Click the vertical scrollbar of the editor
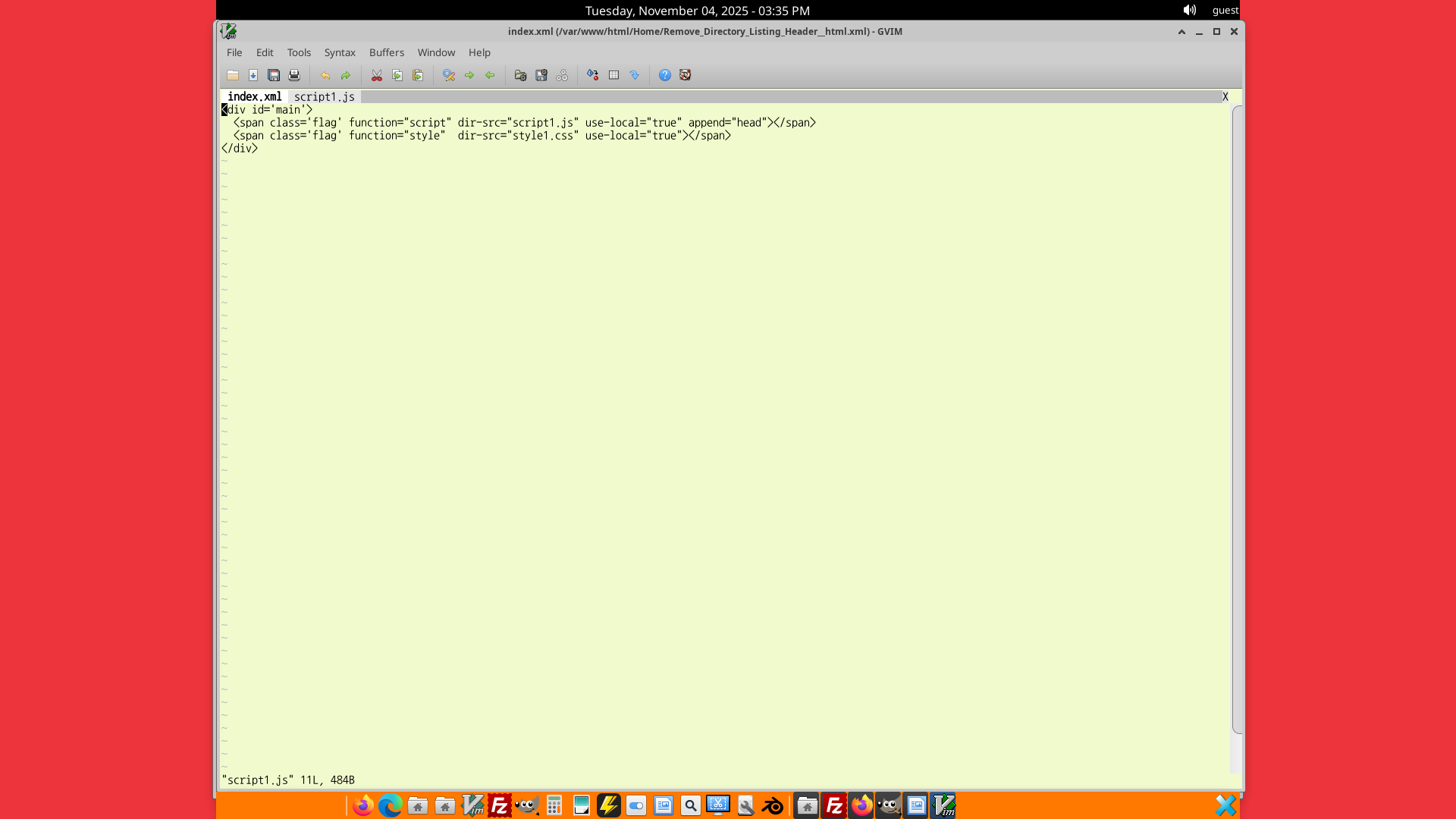1456x819 pixels. 1237,417
